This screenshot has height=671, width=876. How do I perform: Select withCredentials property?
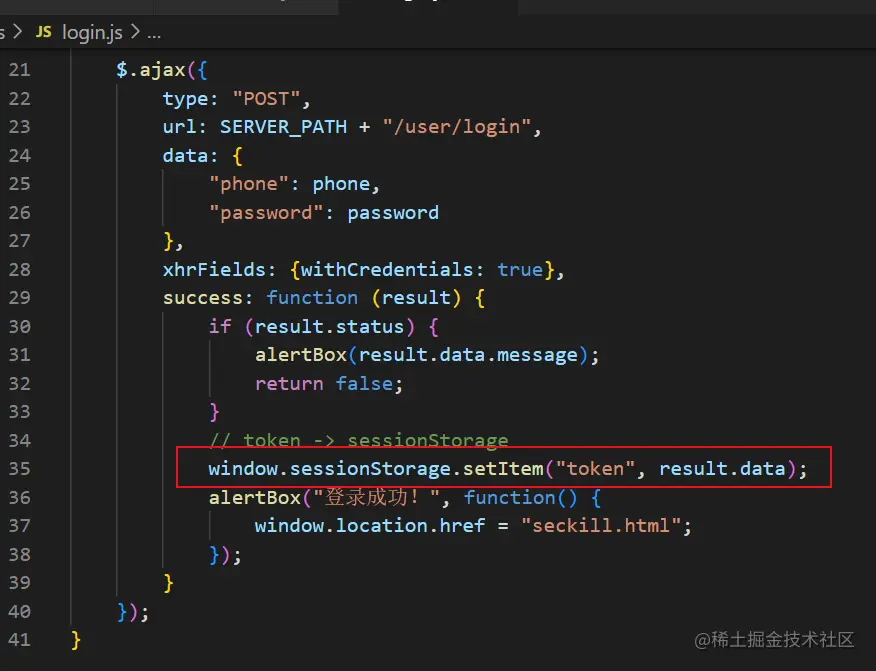(x=387, y=270)
